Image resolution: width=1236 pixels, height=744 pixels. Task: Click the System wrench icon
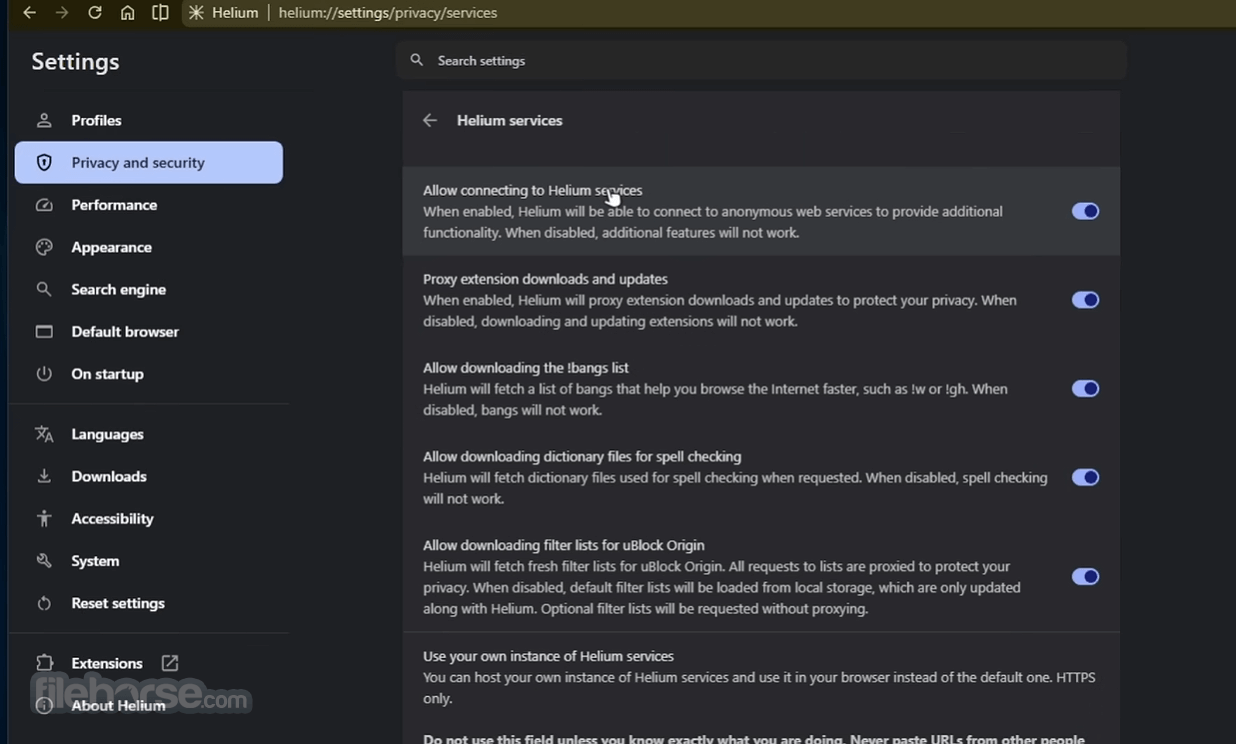[44, 561]
